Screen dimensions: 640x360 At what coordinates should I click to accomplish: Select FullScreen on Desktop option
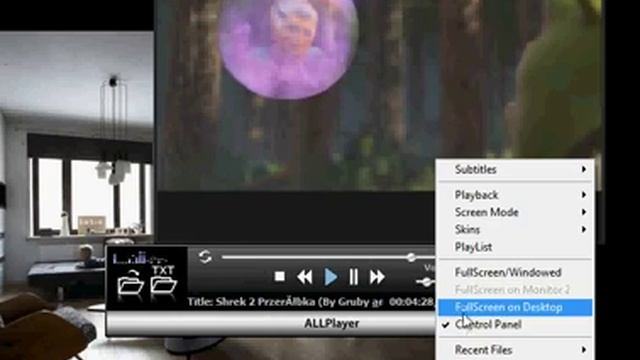click(x=515, y=307)
